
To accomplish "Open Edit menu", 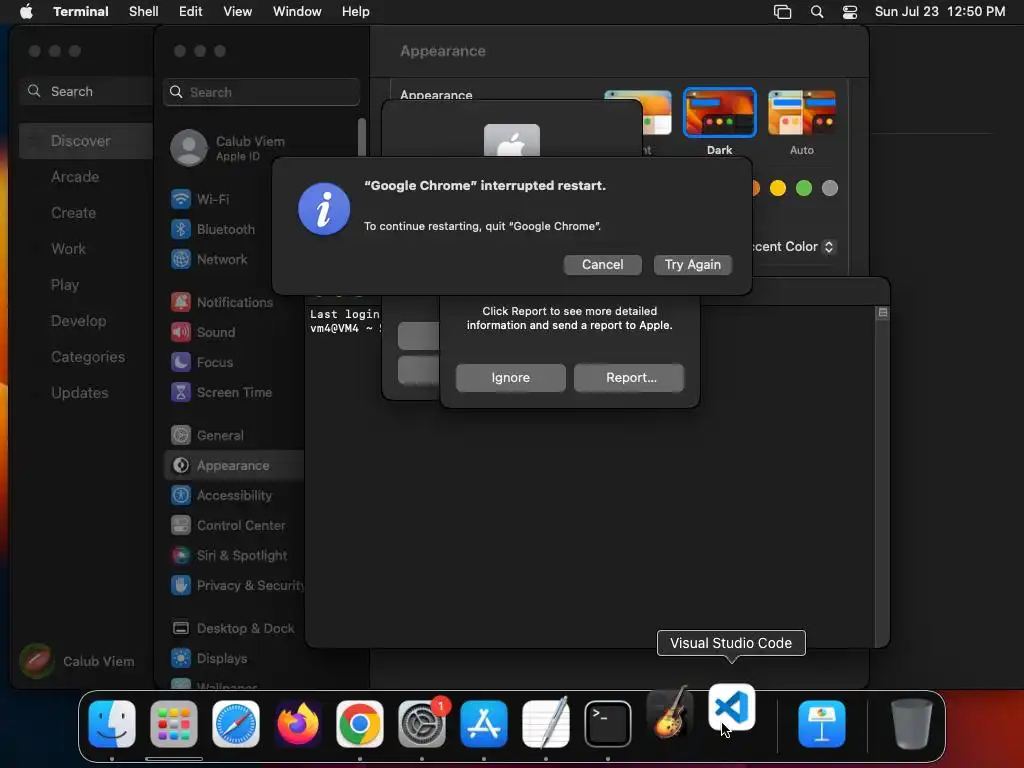I will [x=191, y=12].
